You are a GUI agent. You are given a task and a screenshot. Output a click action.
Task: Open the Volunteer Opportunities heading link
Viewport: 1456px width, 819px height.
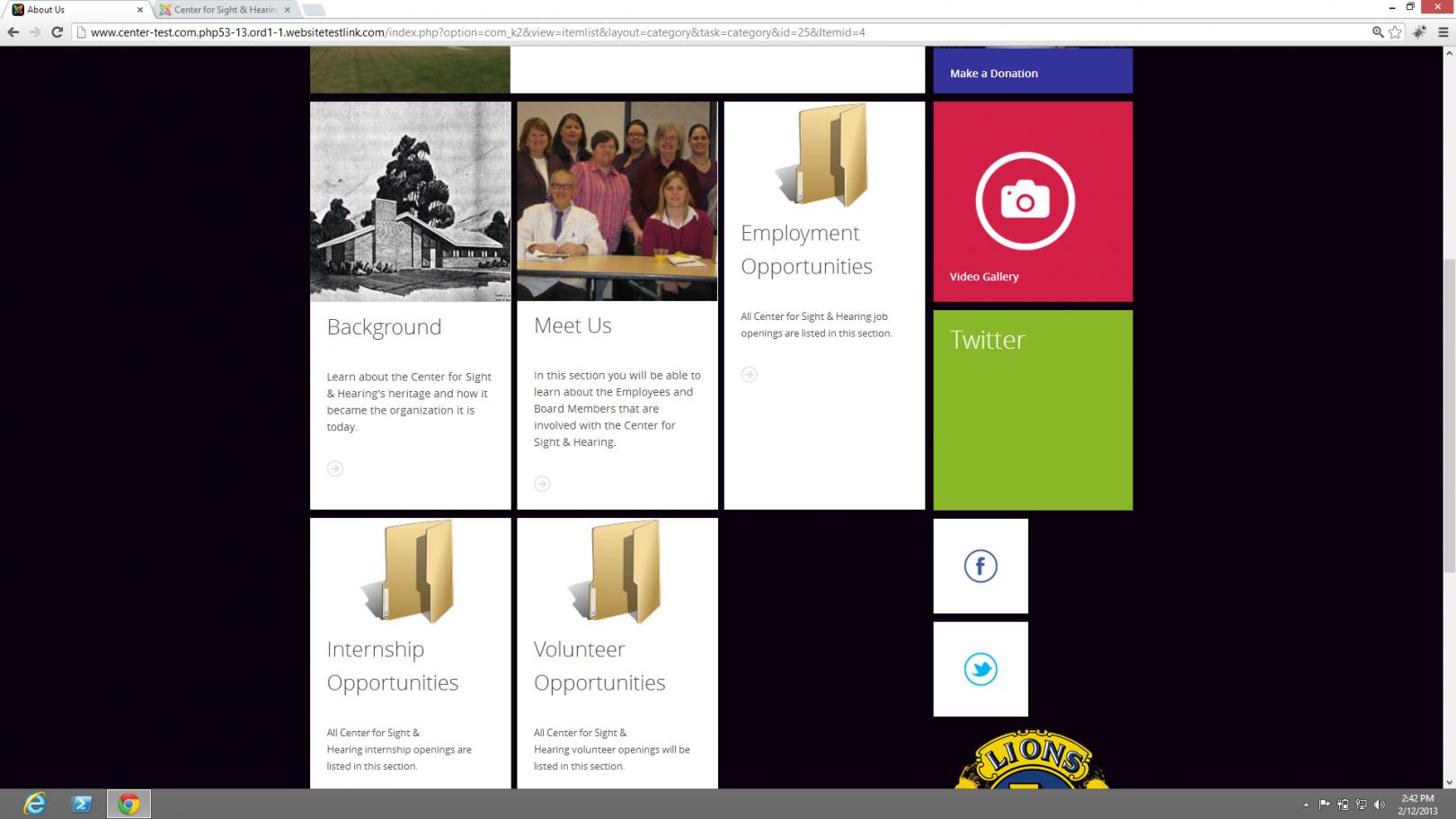click(599, 665)
